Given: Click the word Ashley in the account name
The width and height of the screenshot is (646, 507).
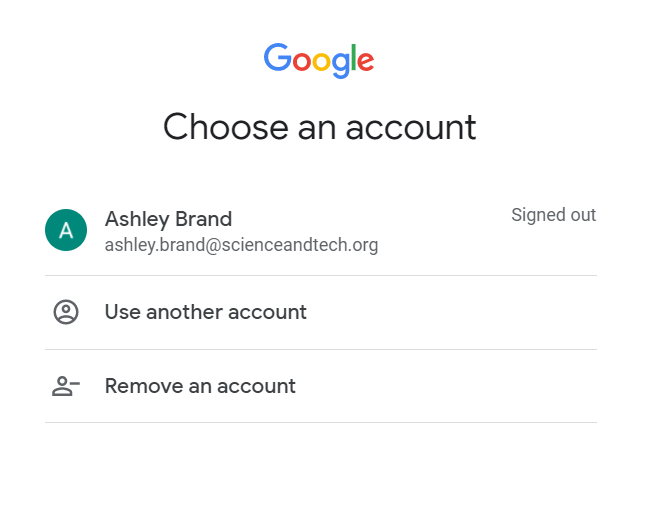Looking at the screenshot, I should click(136, 219).
